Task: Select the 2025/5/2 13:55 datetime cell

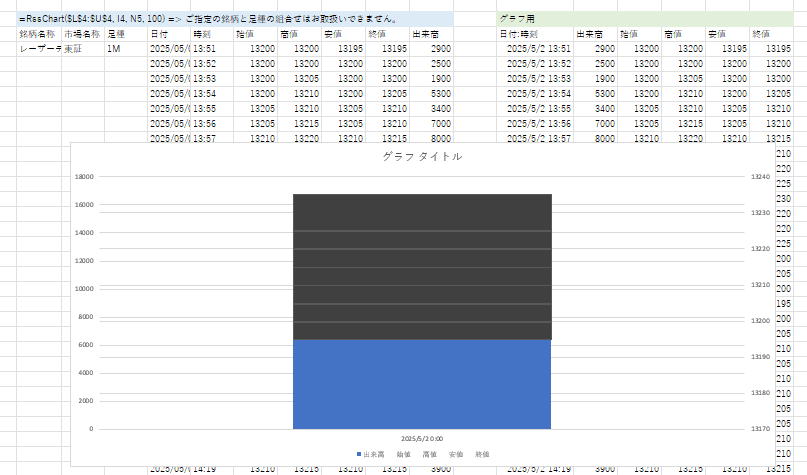Action: (x=535, y=109)
